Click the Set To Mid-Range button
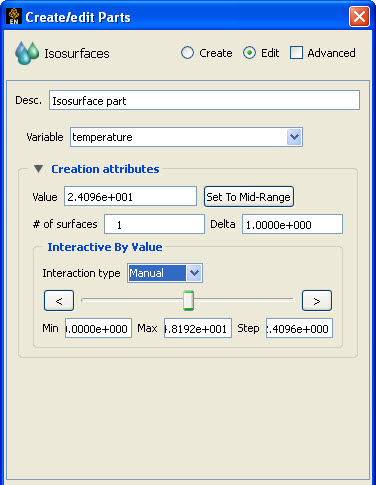 249,197
